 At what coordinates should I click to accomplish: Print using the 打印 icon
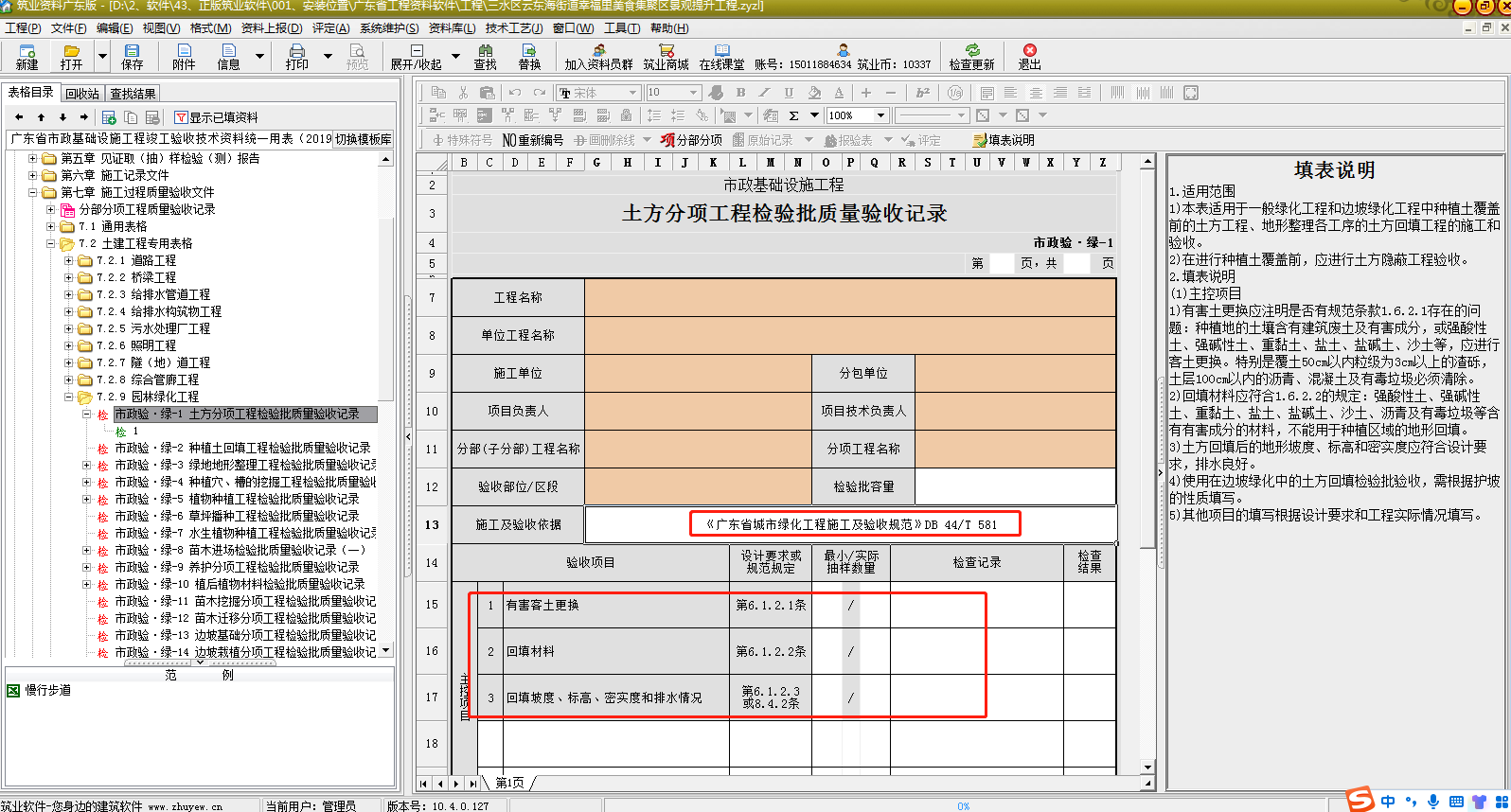point(296,57)
